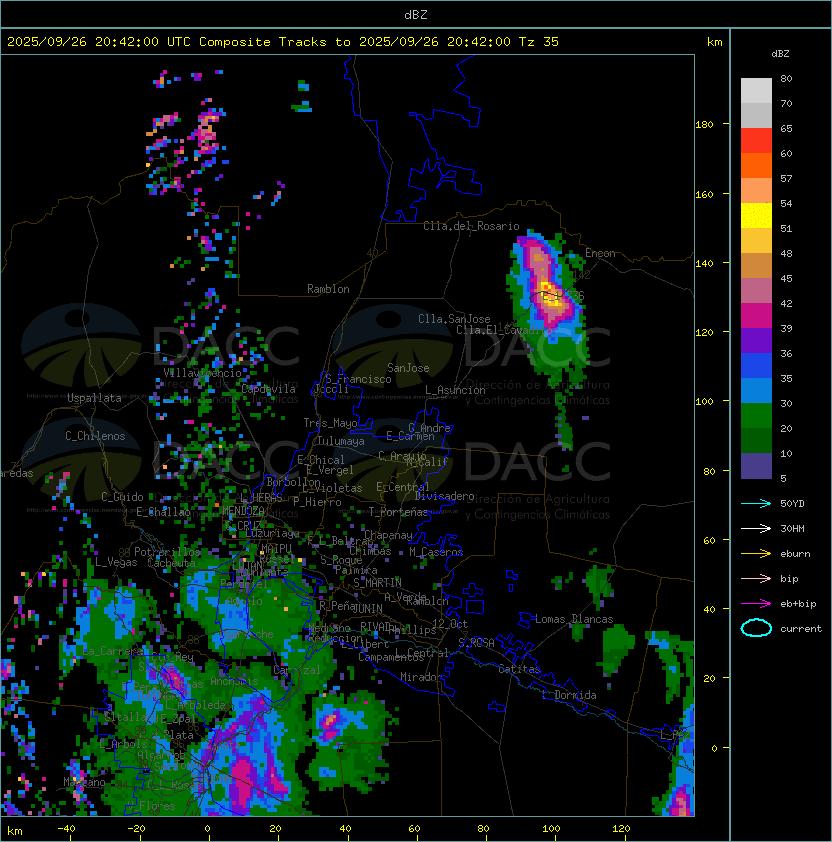
Task: Pick the green 20-30 dBZ color band
Action: (756, 416)
